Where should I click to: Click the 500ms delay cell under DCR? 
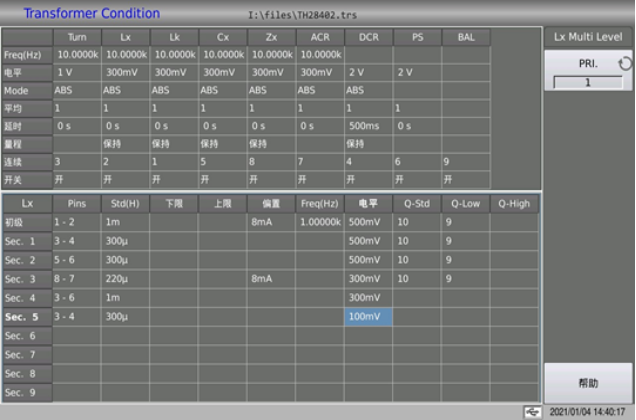click(368, 125)
